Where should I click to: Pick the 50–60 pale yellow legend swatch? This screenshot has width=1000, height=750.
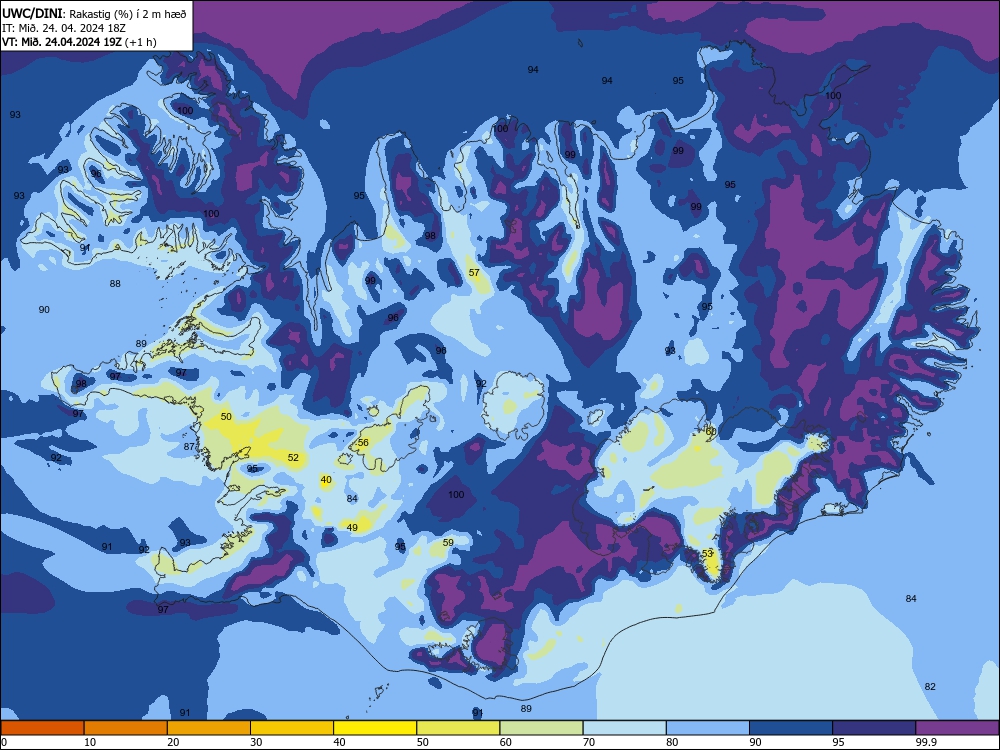tap(458, 728)
